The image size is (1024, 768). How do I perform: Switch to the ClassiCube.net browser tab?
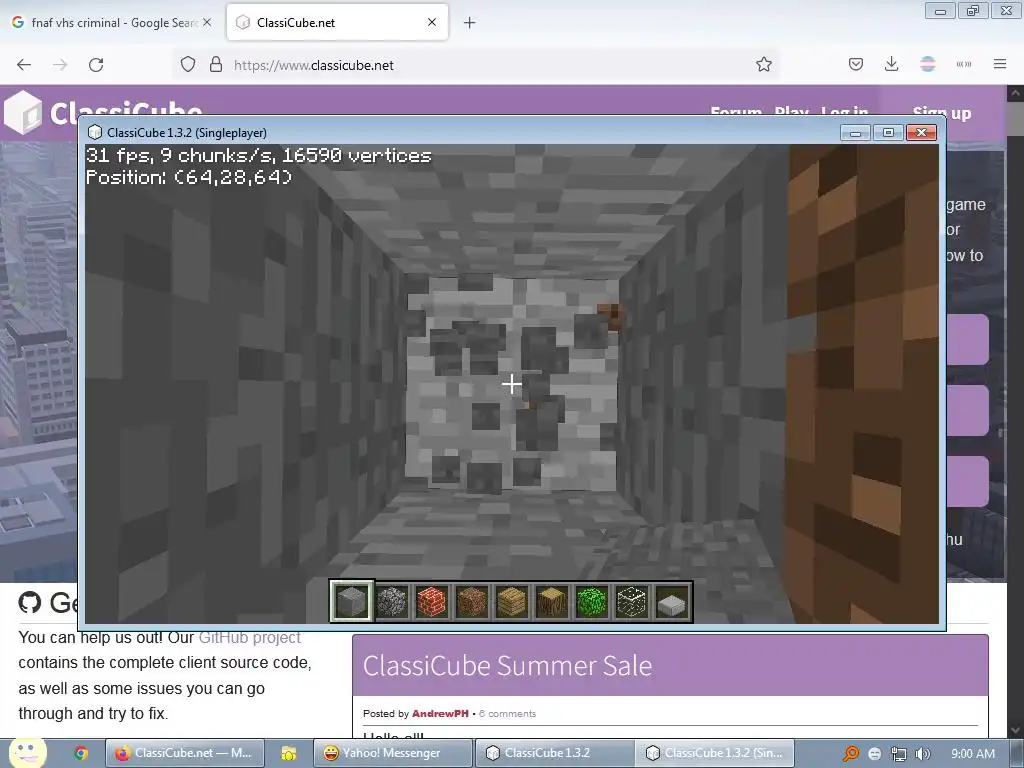click(x=337, y=22)
